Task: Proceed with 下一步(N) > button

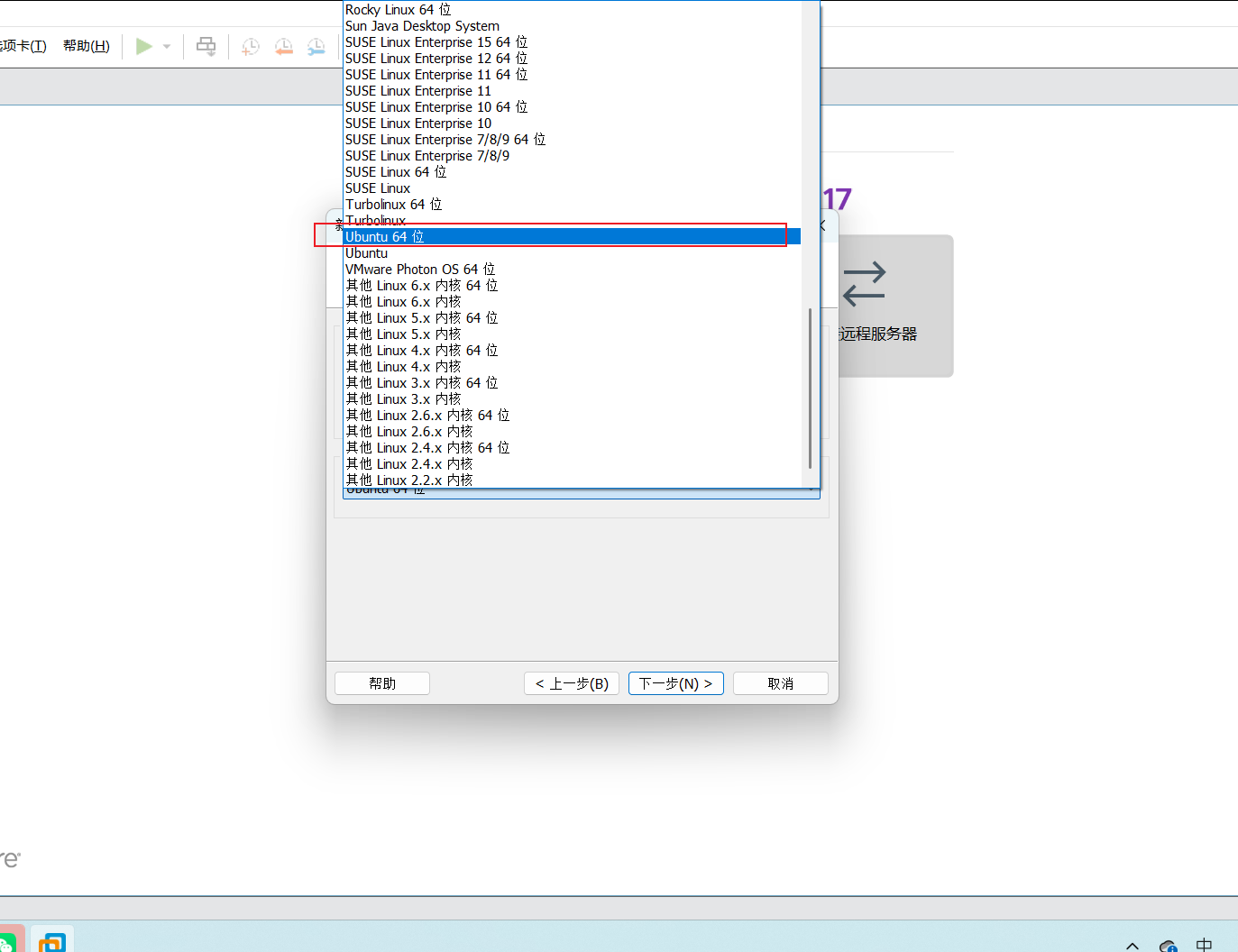Action: 676,683
